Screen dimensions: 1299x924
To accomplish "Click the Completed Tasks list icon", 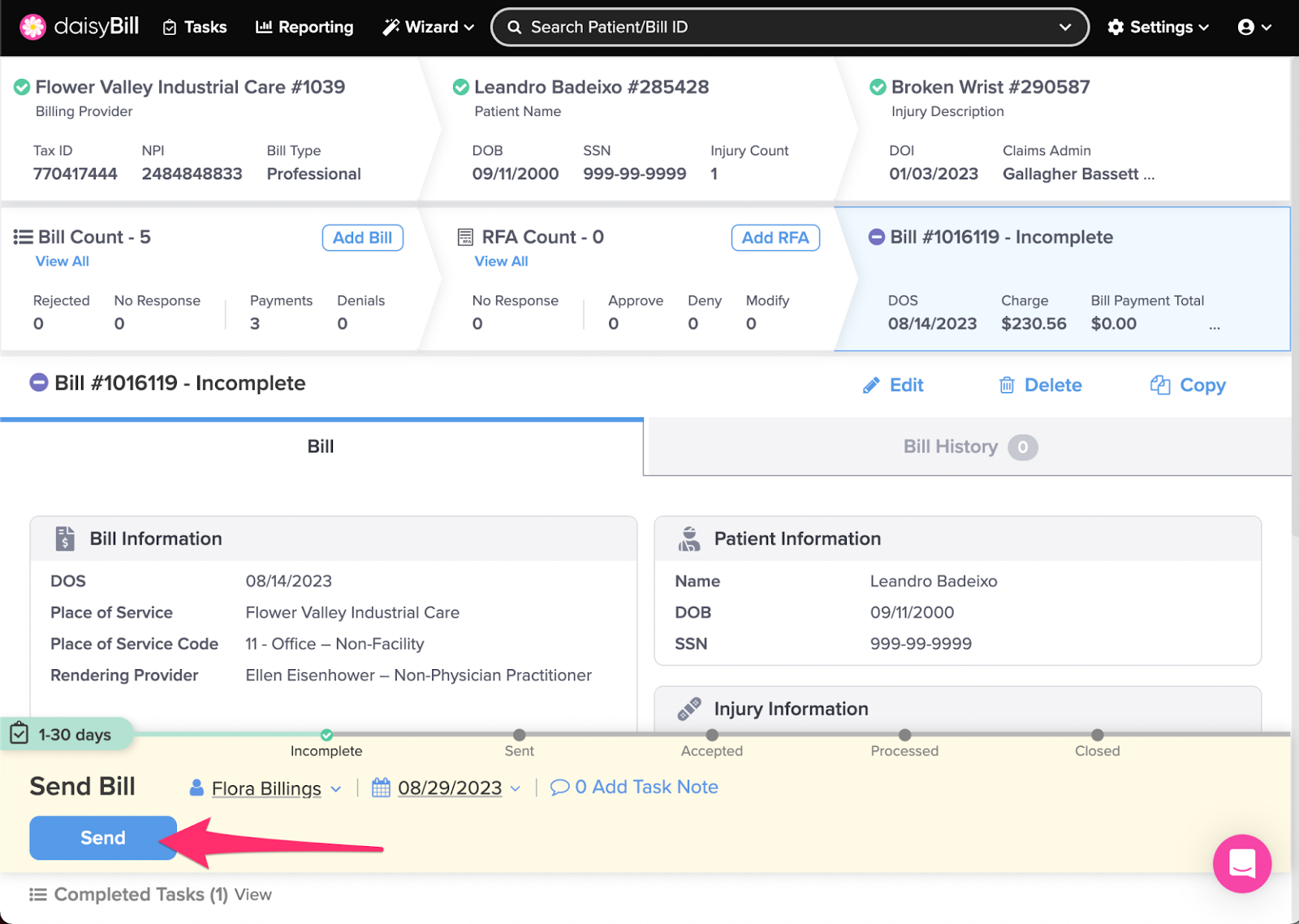I will pyautogui.click(x=38, y=895).
